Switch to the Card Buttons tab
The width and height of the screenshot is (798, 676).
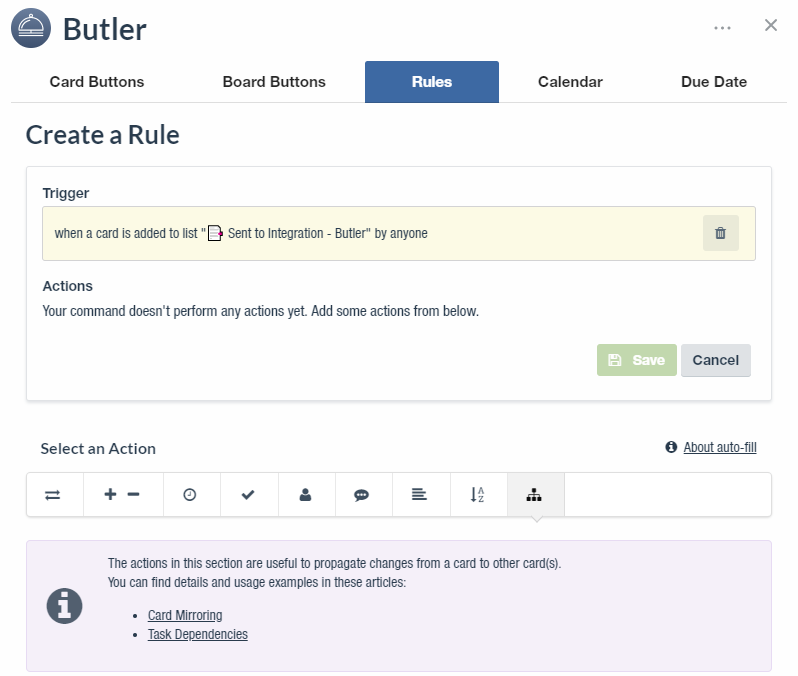97,82
